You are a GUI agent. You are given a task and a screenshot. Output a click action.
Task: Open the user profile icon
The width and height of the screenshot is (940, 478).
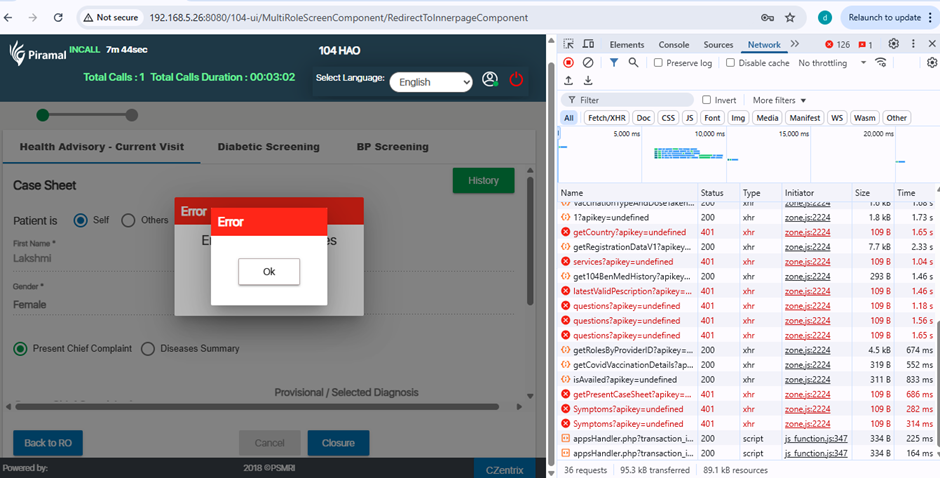click(x=489, y=80)
